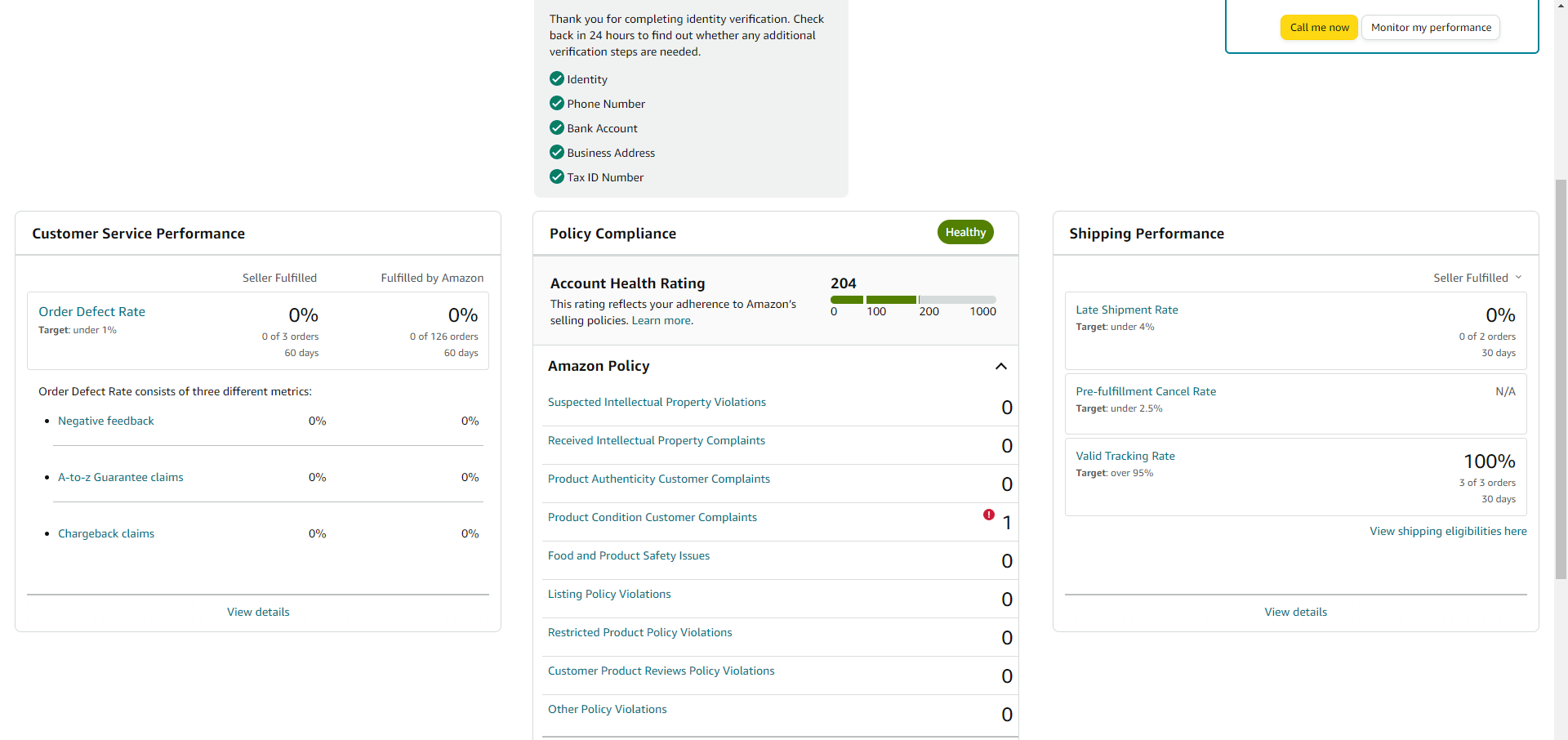Click the Valid Tracking Rate 100% value
This screenshot has width=1568, height=740.
pyautogui.click(x=1490, y=461)
